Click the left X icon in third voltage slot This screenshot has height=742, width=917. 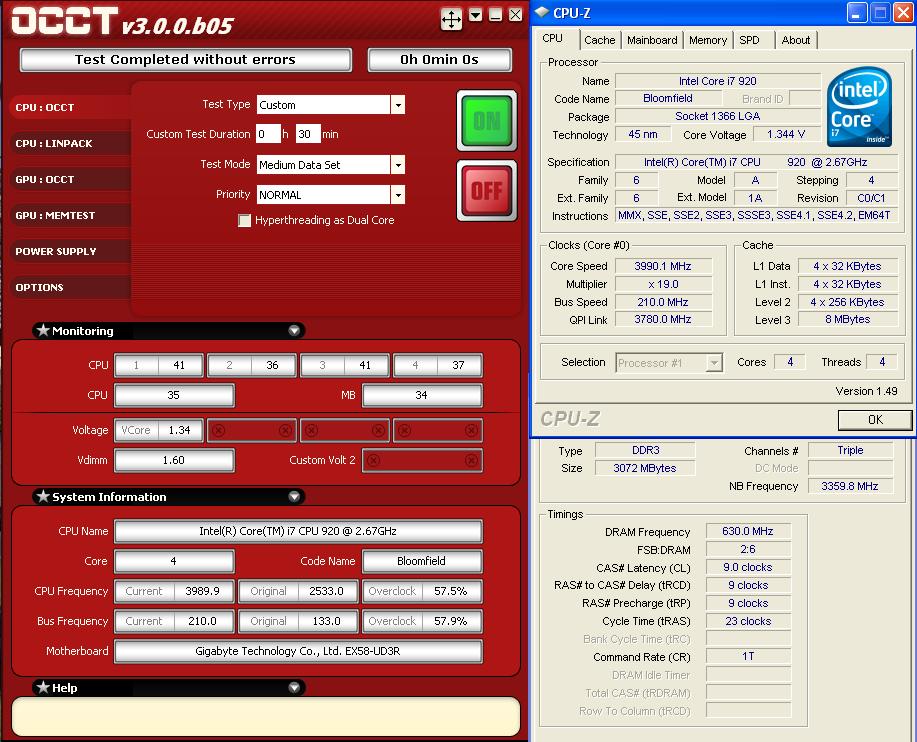[x=312, y=430]
